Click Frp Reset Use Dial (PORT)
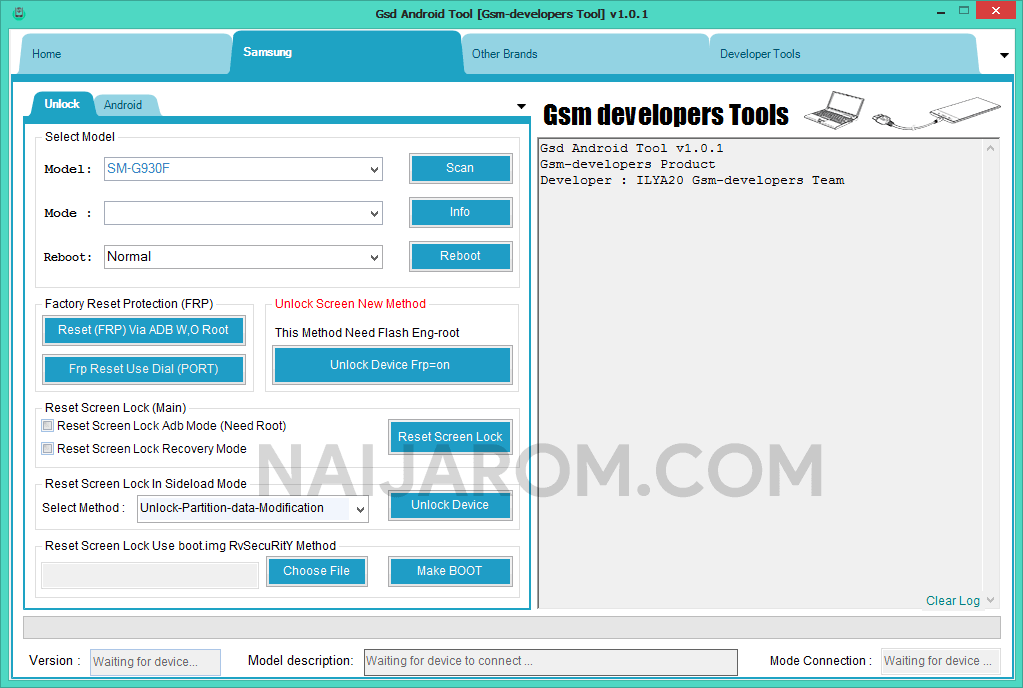1023x688 pixels. coord(144,369)
